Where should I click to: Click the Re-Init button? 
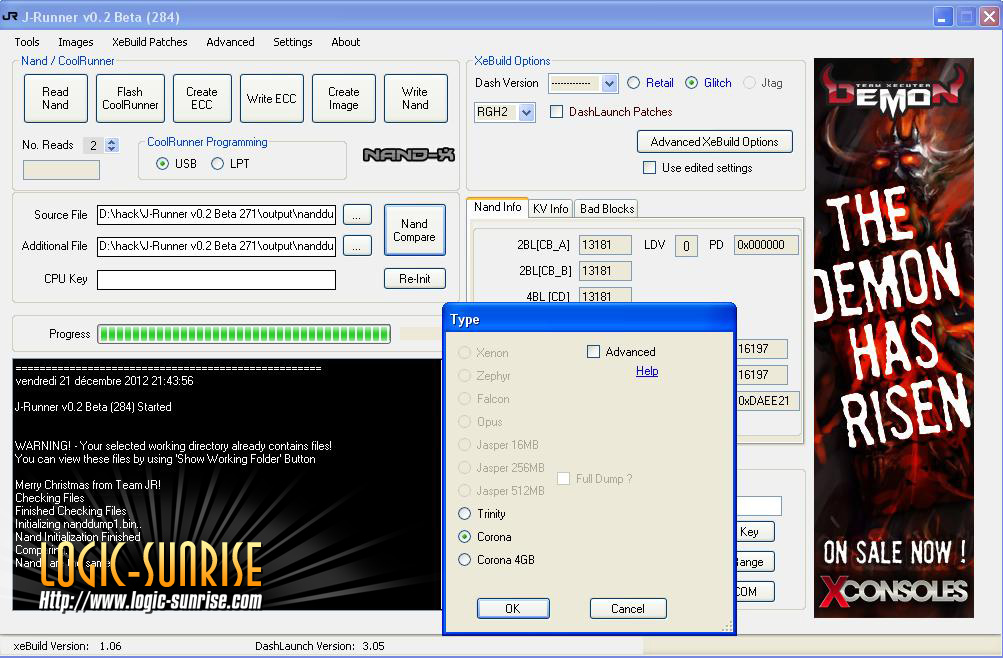click(415, 279)
